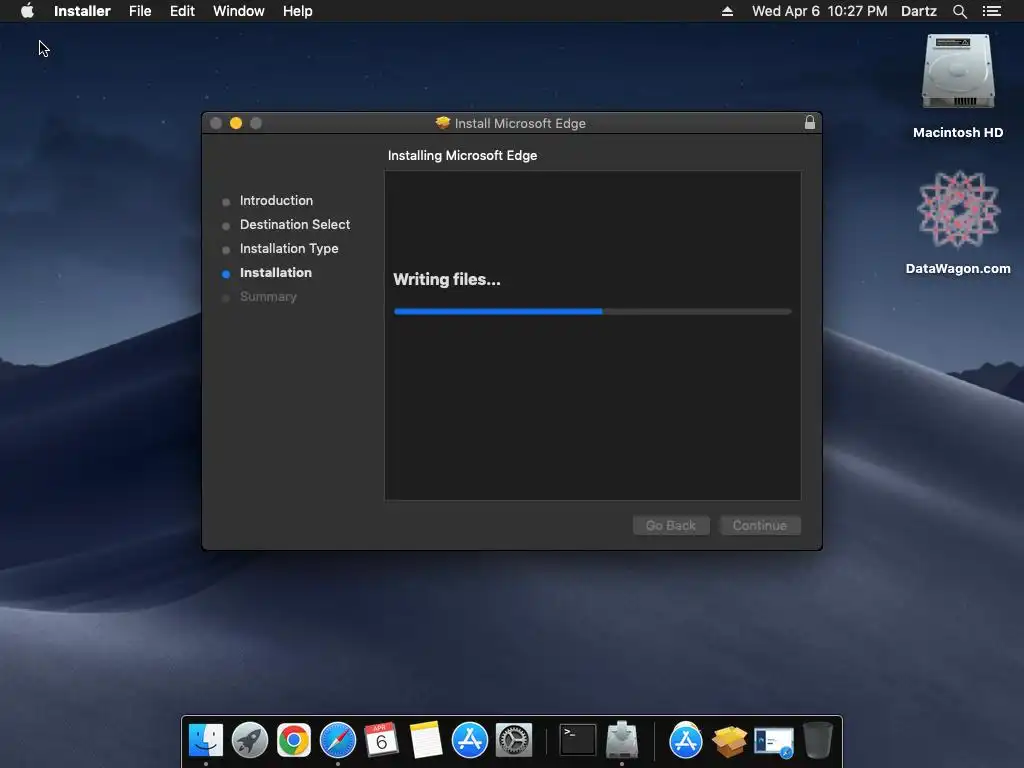Click the package box icon in Dock
The width and height of the screenshot is (1024, 768).
click(729, 740)
